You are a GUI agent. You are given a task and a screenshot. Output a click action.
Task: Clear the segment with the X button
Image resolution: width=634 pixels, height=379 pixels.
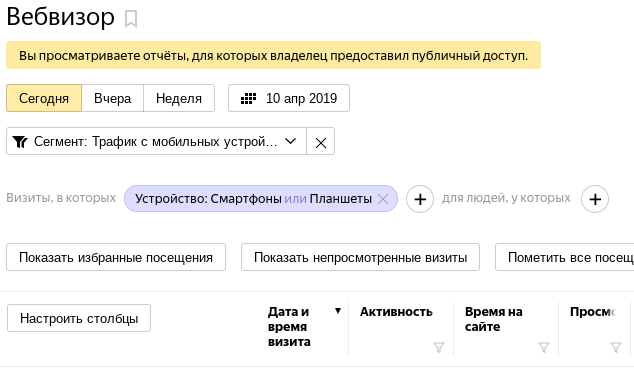pos(321,142)
